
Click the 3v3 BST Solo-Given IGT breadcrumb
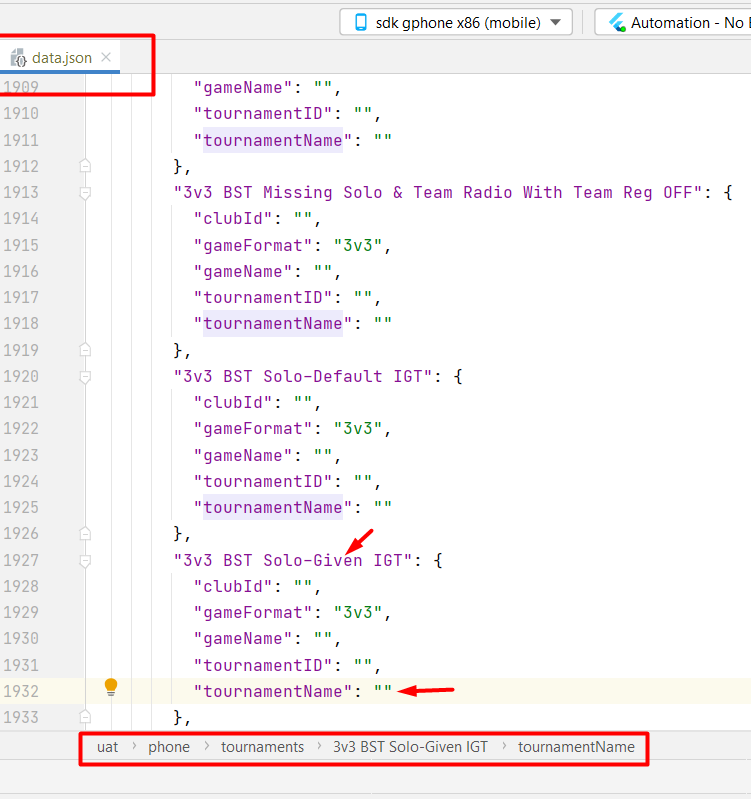pos(410,747)
